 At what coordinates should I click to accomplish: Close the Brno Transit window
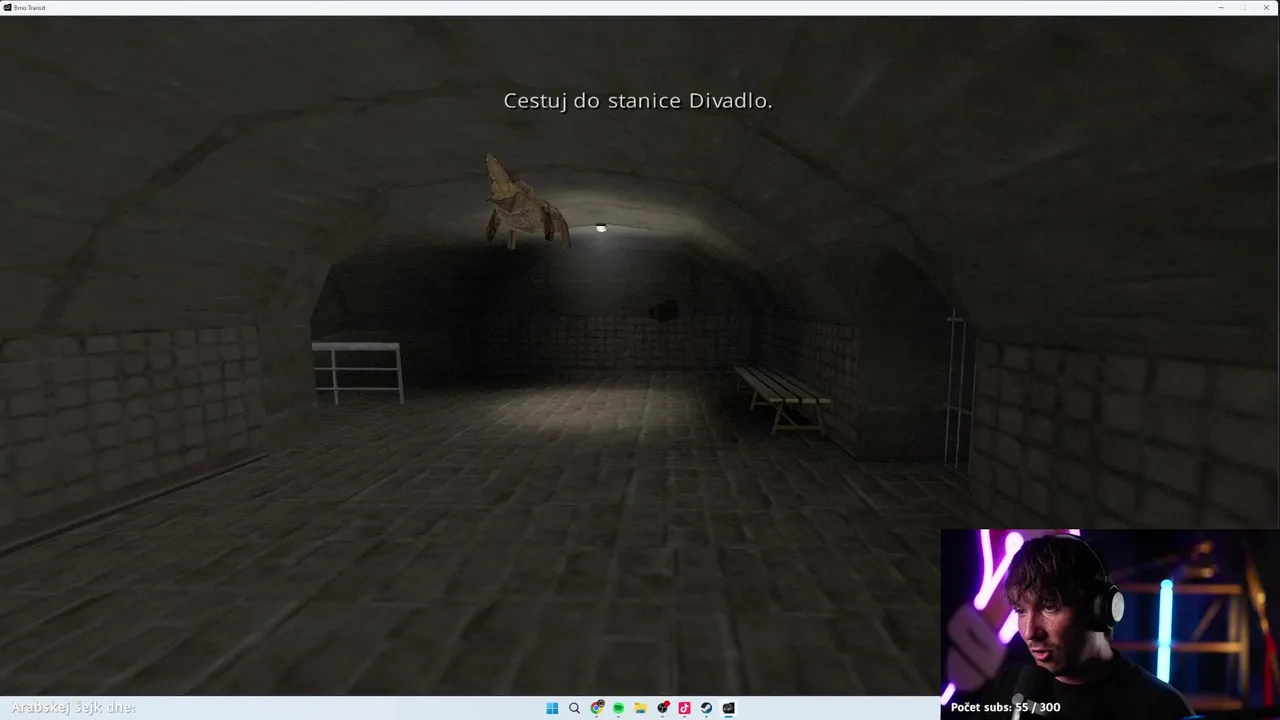pyautogui.click(x=1266, y=7)
